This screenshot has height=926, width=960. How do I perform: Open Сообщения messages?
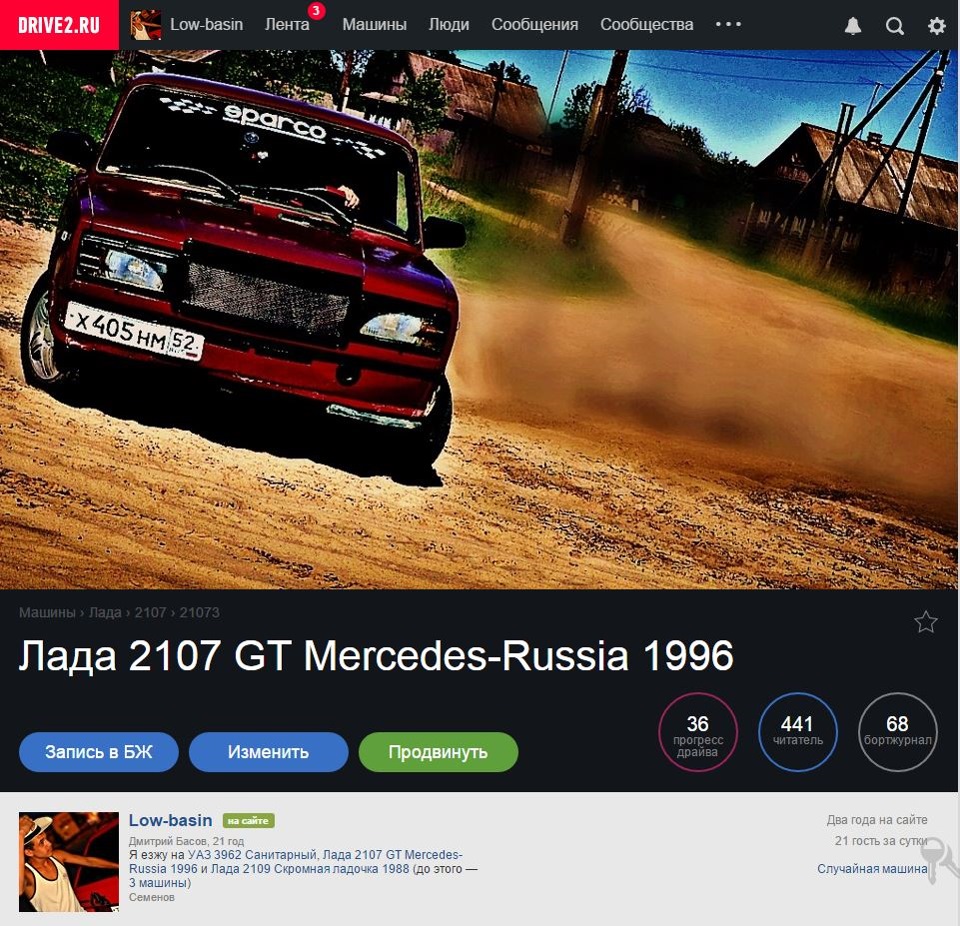pos(534,24)
